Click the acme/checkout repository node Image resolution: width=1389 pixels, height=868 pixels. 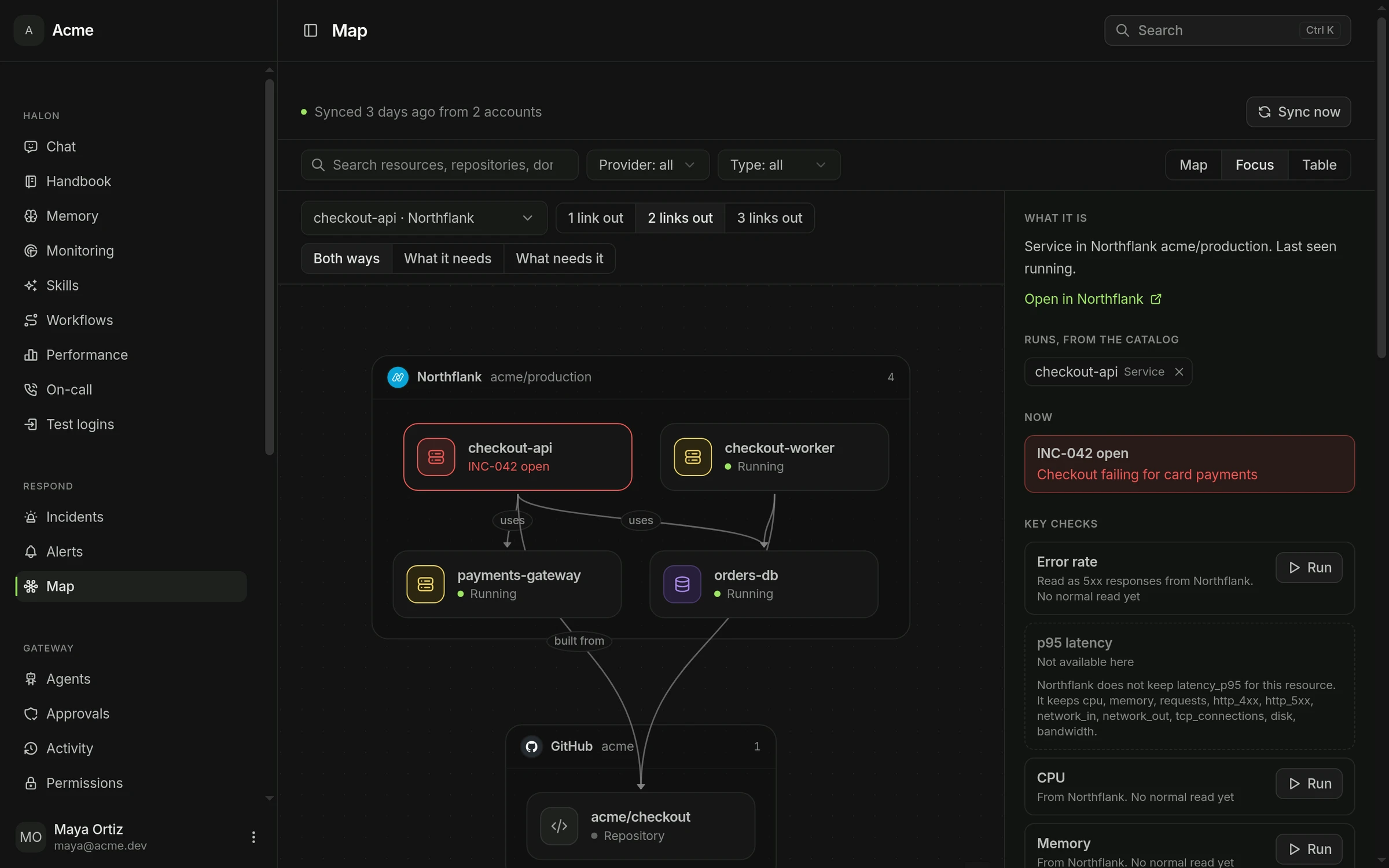click(x=641, y=826)
